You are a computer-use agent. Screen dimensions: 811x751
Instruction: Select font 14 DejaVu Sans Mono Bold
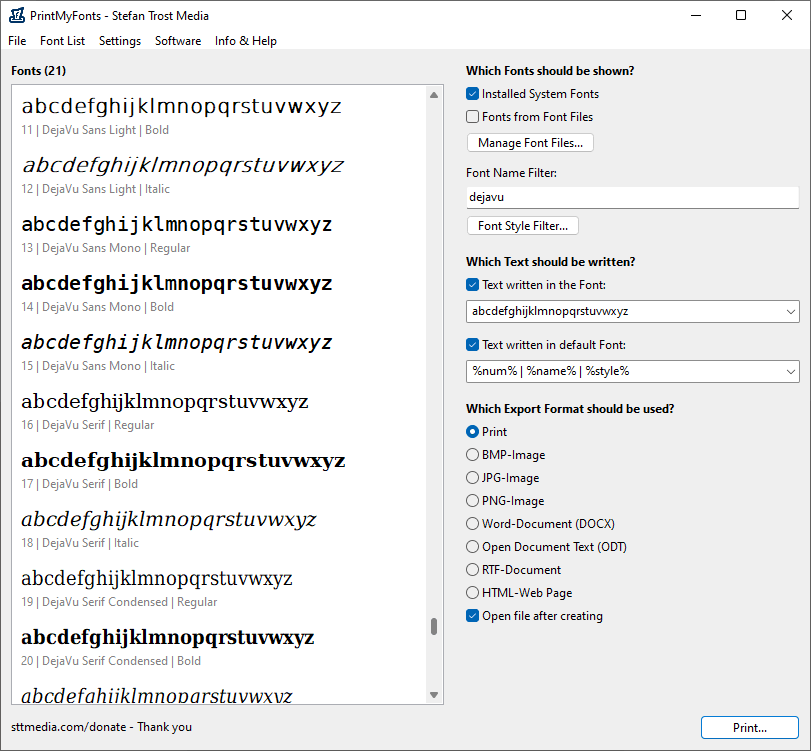click(219, 292)
